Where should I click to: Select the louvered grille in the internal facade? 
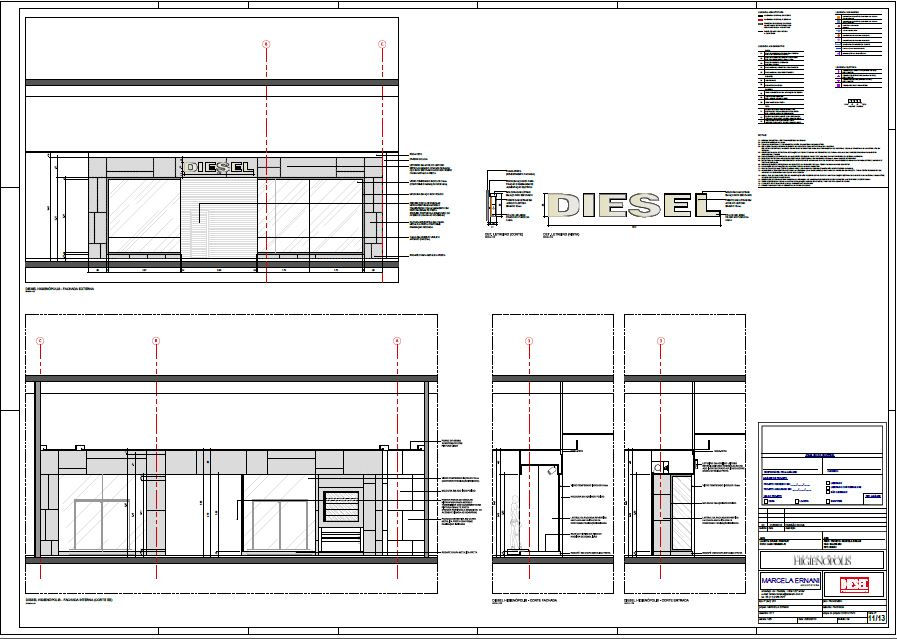(x=342, y=506)
